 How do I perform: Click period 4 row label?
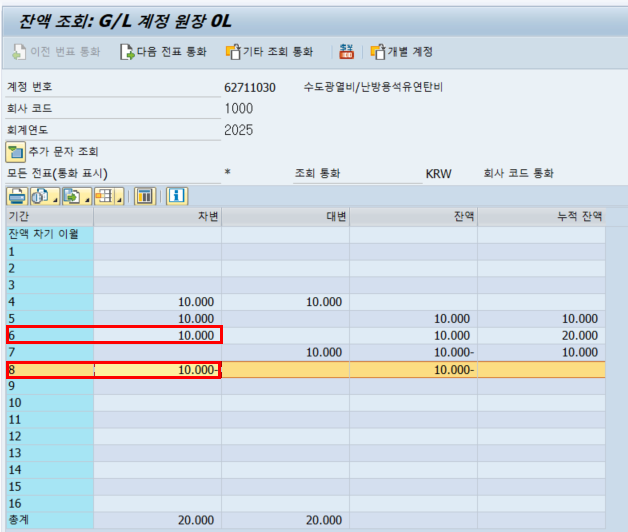50,302
